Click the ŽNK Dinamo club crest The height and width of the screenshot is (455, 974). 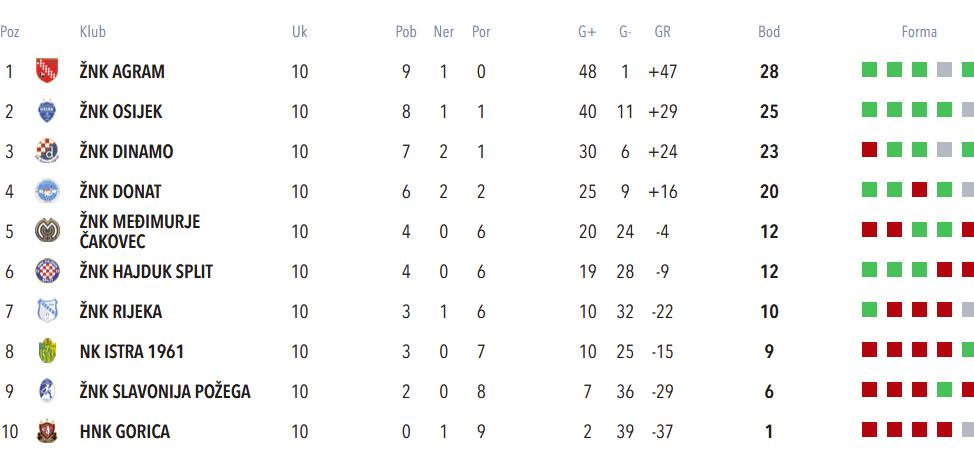(x=47, y=151)
